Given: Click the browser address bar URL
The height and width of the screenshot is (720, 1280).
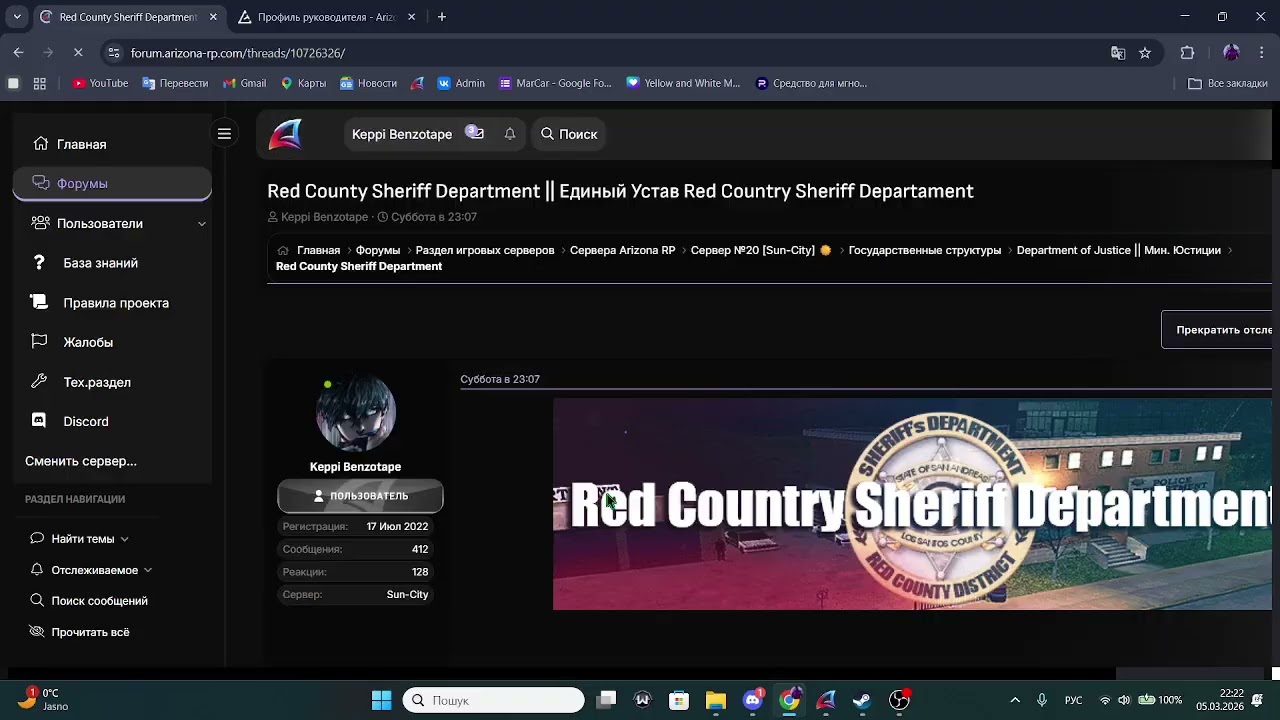Looking at the screenshot, I should point(238,53).
